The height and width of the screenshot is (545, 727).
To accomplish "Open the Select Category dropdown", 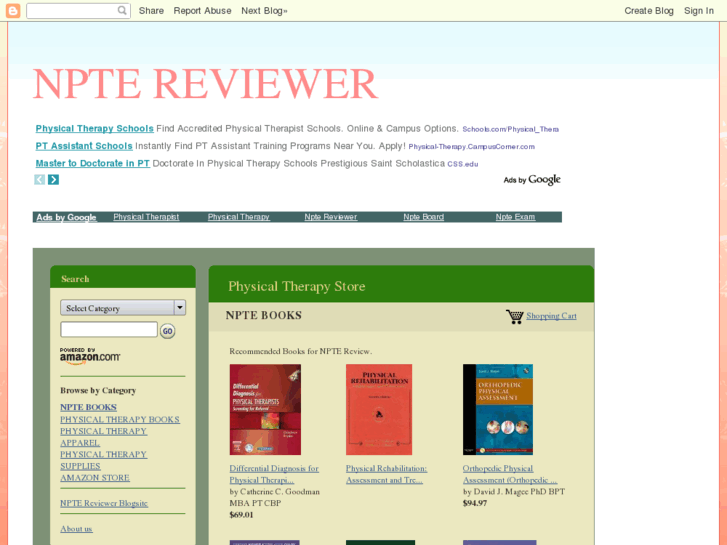I will [123, 308].
